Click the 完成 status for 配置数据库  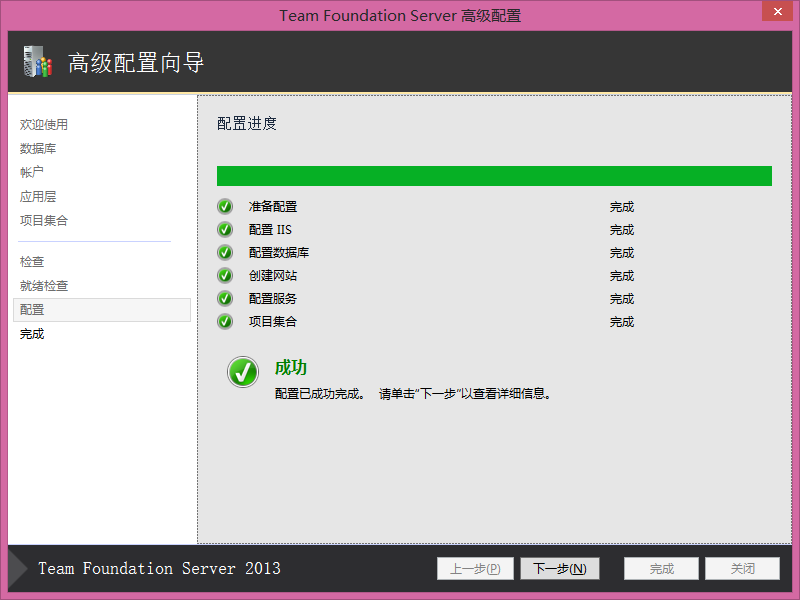coord(622,253)
